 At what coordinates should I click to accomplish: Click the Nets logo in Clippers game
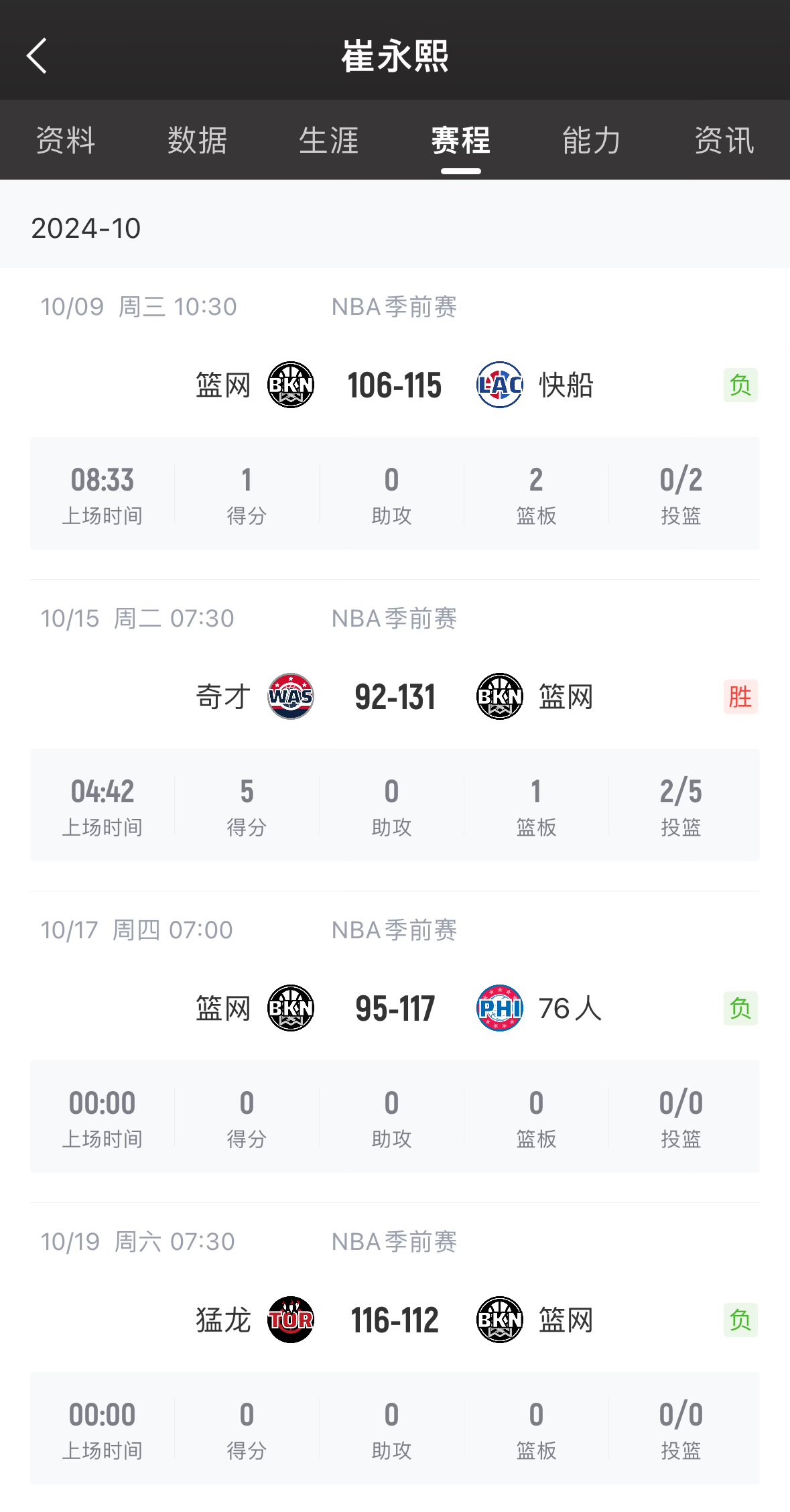(x=291, y=385)
